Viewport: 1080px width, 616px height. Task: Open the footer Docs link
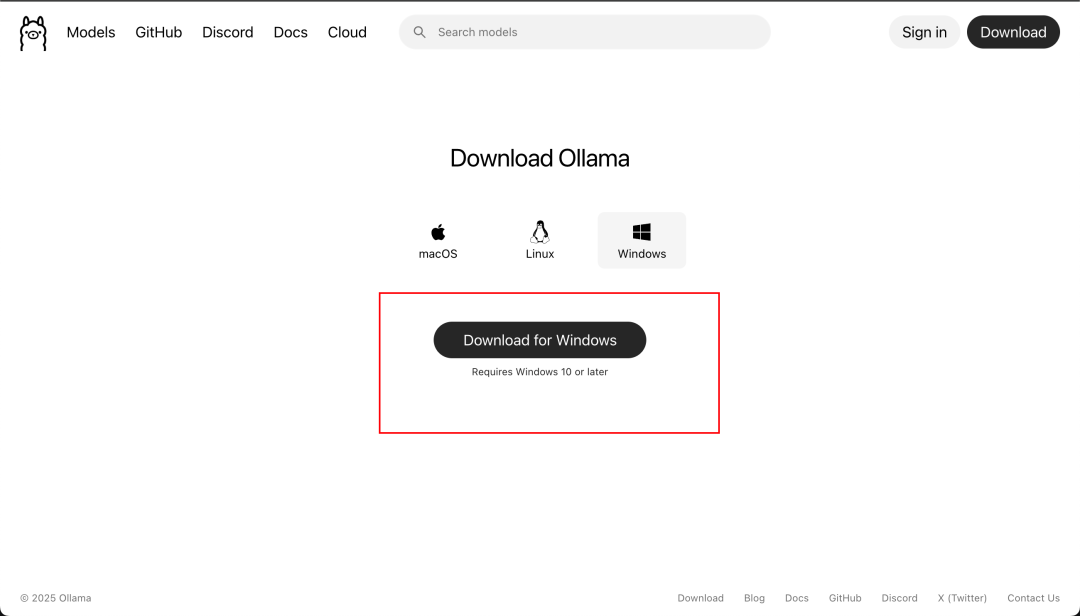click(797, 598)
